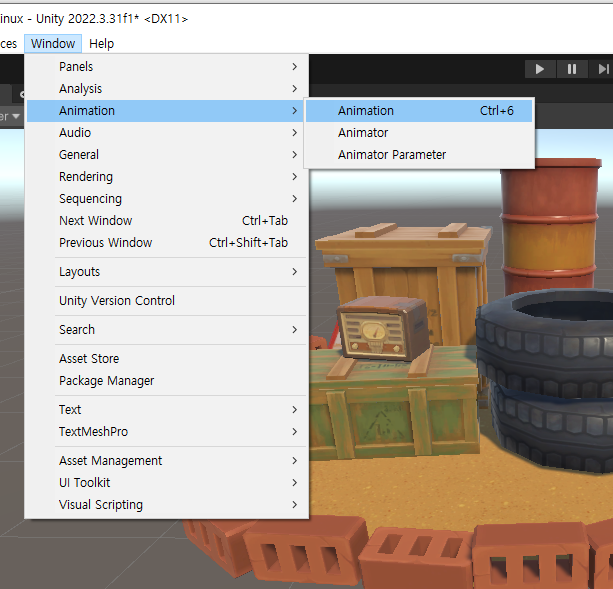Open the Package Manager window
Viewport: 613px width, 589px height.
tap(166, 381)
